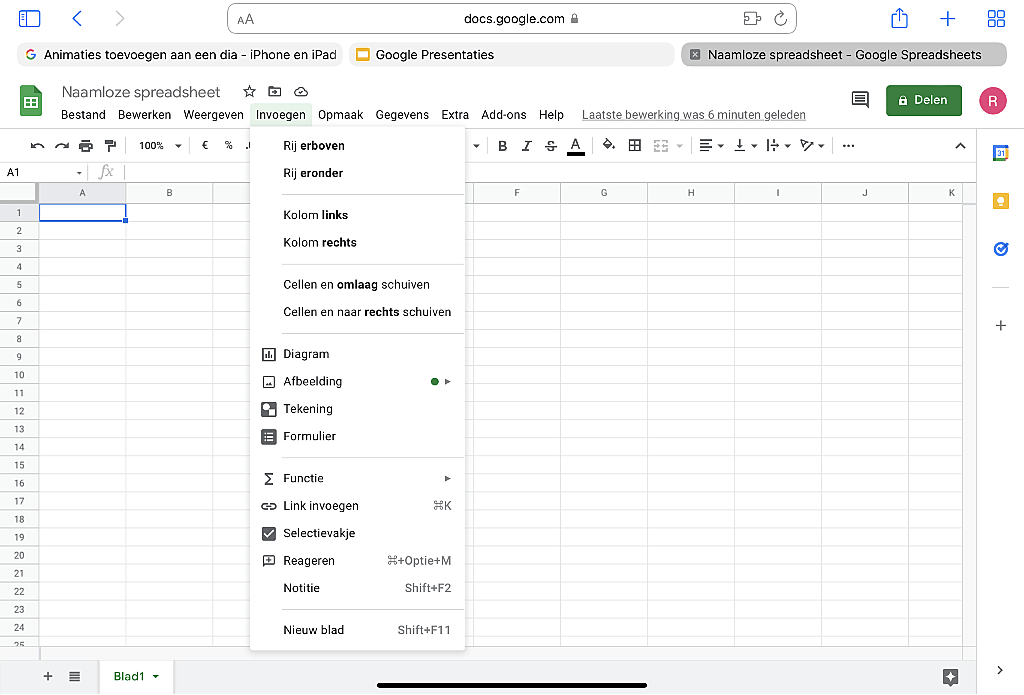The image size is (1024, 695).
Task: Open the text rotation dropdown
Action: pos(812,146)
